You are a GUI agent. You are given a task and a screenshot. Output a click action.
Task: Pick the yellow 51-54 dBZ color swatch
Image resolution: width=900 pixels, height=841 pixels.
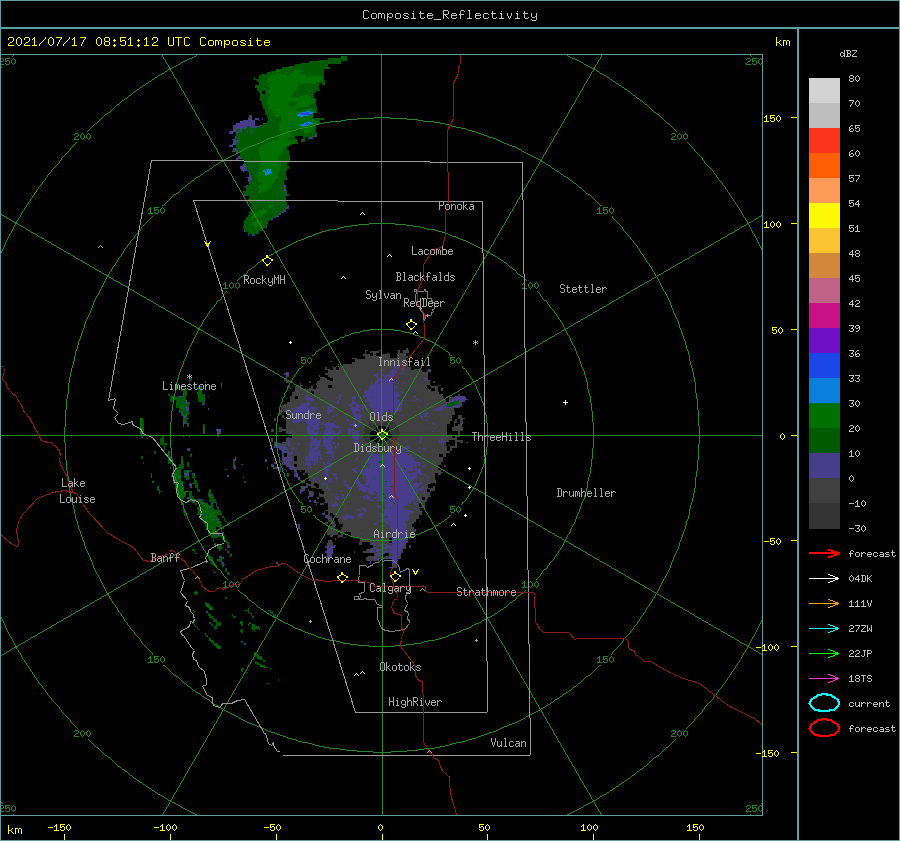(824, 216)
